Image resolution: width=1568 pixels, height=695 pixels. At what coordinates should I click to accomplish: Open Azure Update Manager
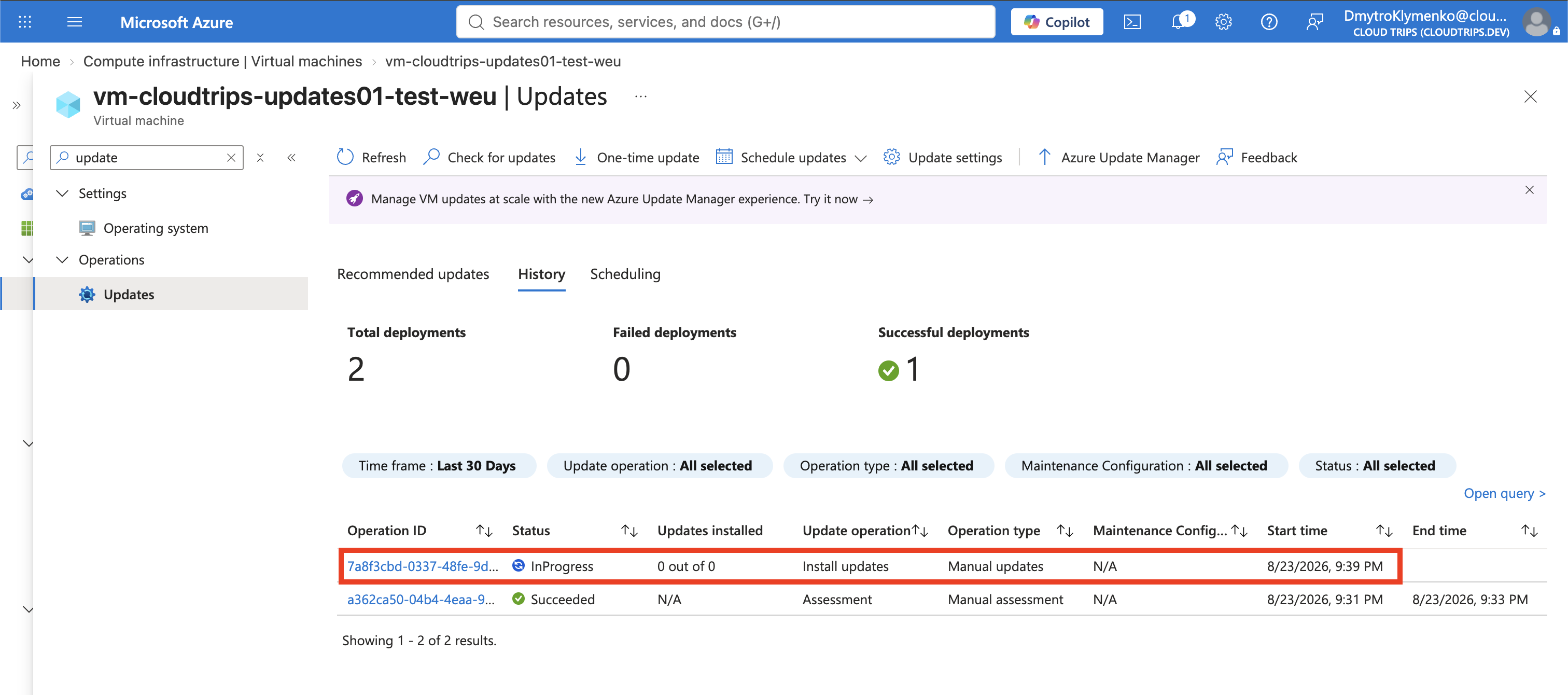tap(1119, 157)
